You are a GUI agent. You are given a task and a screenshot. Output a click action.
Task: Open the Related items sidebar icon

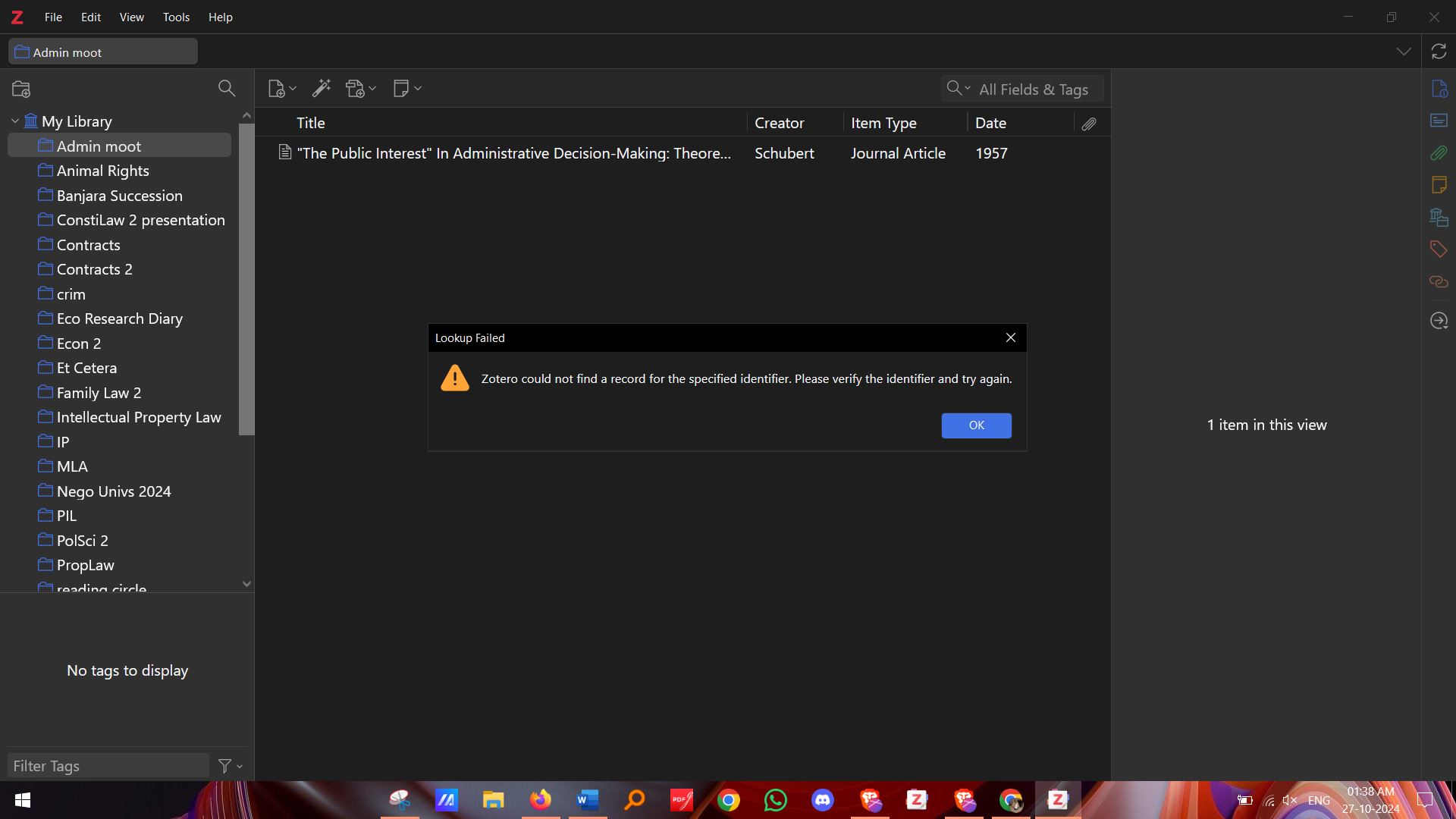(1439, 282)
